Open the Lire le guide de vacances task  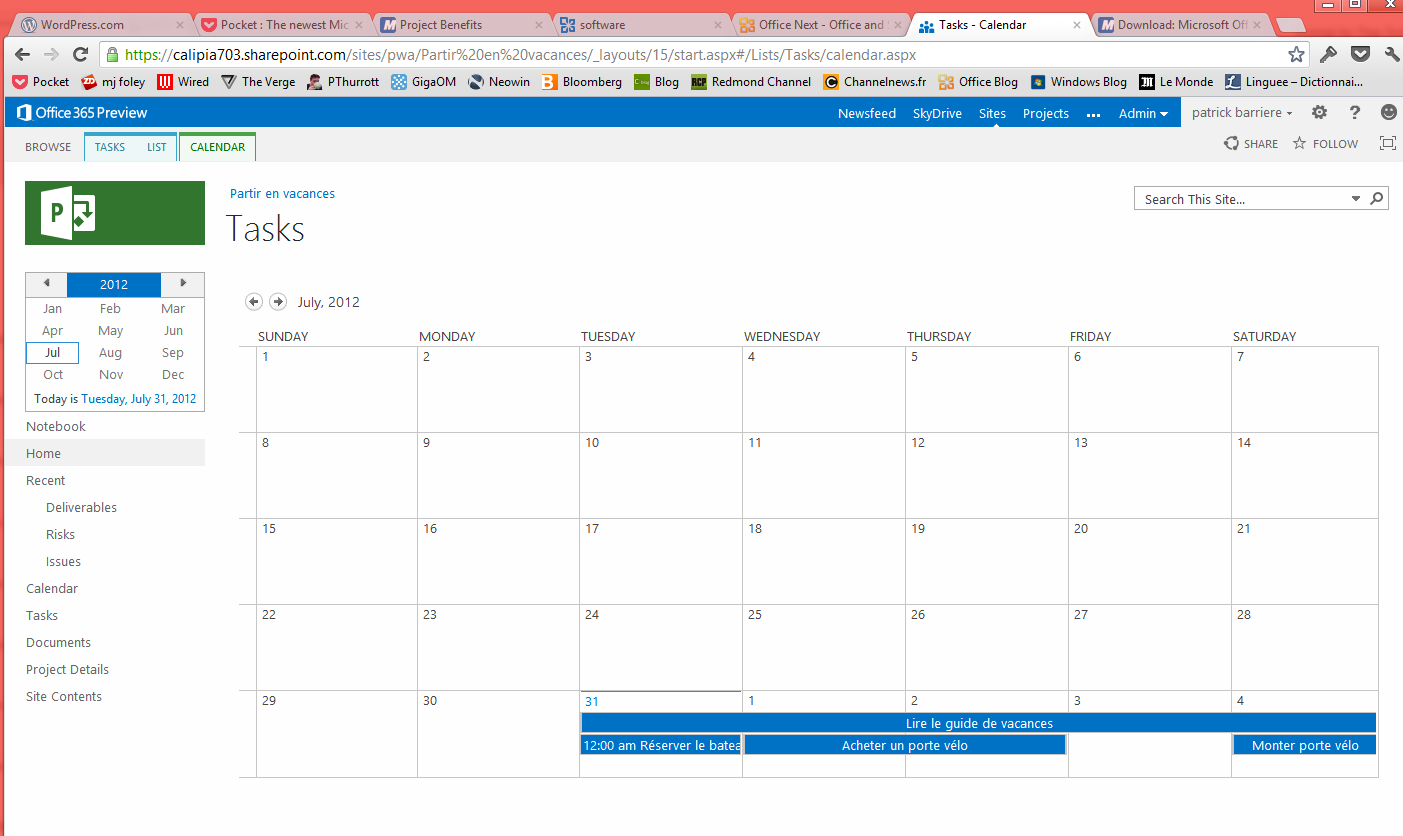tap(978, 723)
